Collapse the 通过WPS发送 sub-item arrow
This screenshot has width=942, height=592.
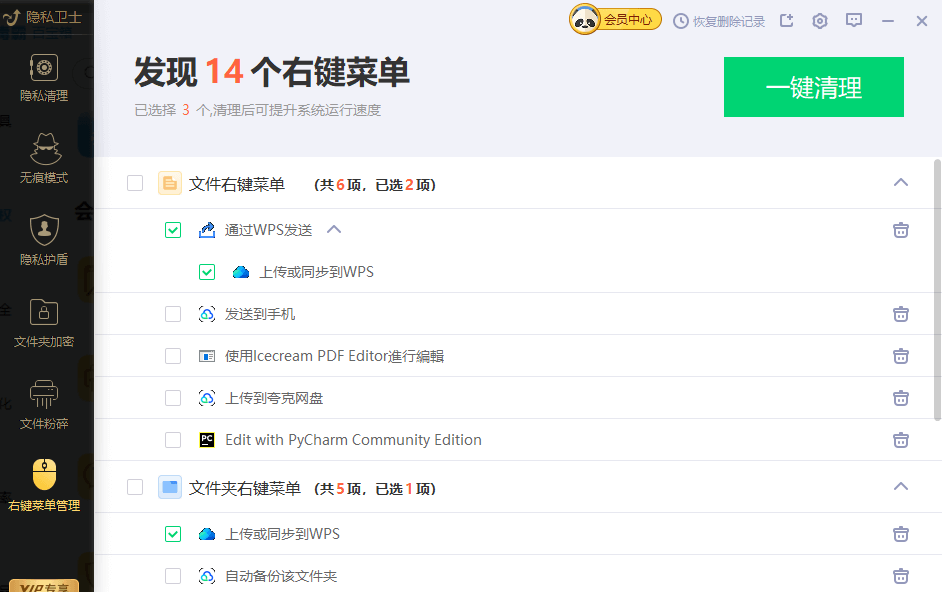pyautogui.click(x=334, y=229)
